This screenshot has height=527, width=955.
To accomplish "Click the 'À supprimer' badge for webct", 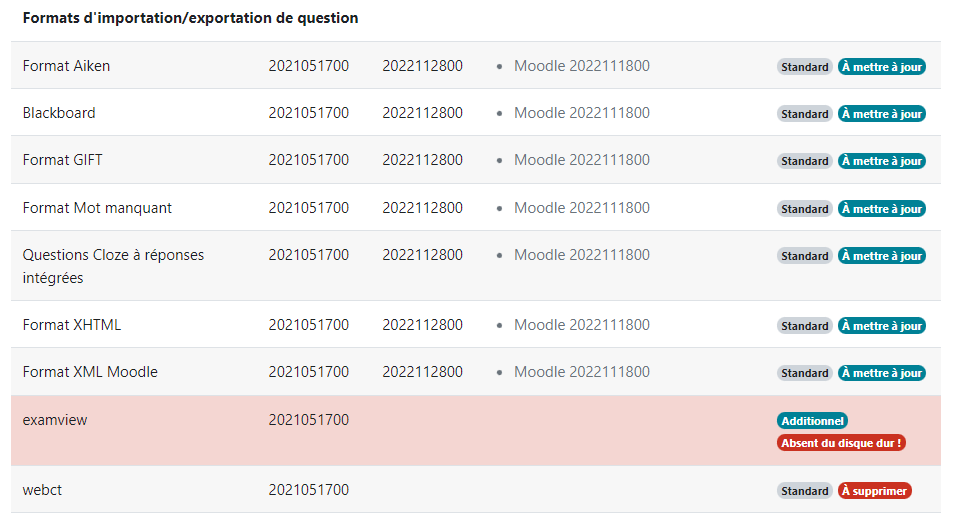I will click(875, 491).
